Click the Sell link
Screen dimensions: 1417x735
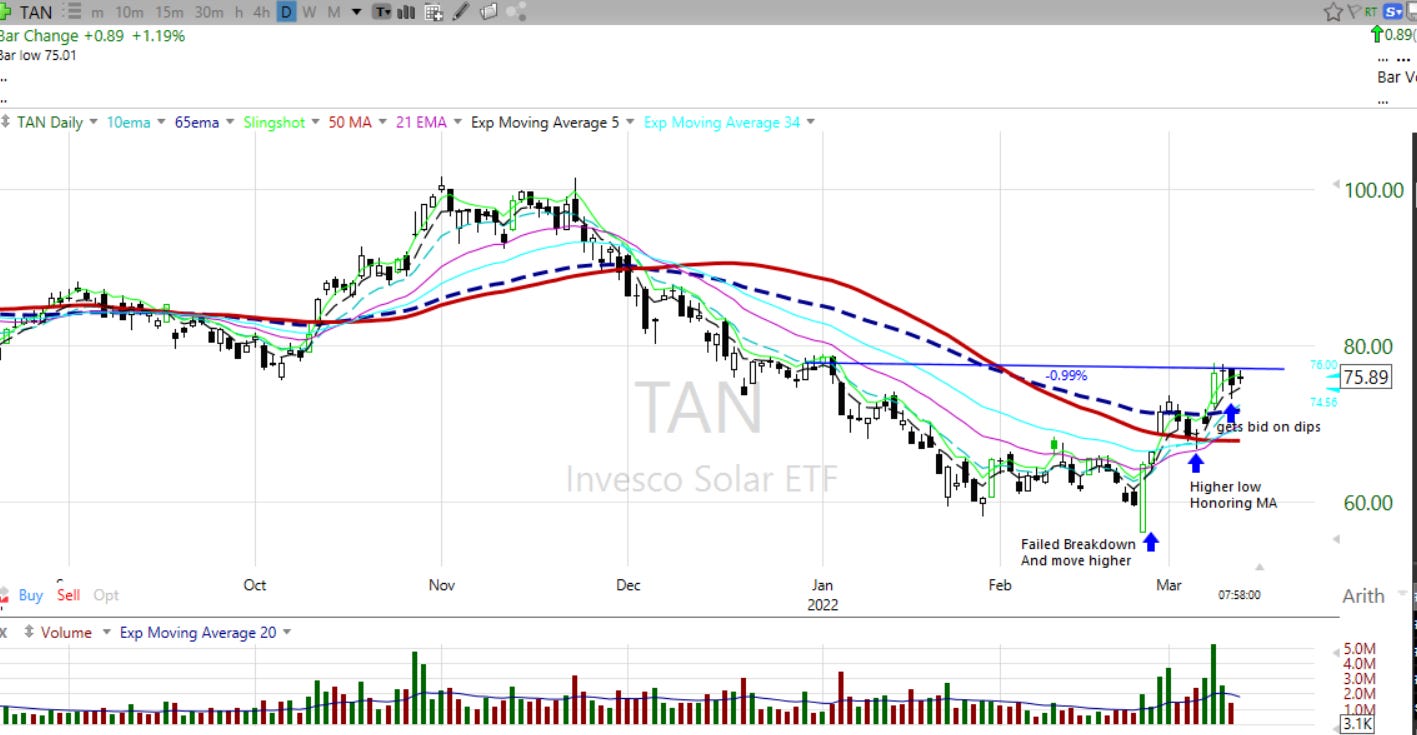[x=68, y=595]
